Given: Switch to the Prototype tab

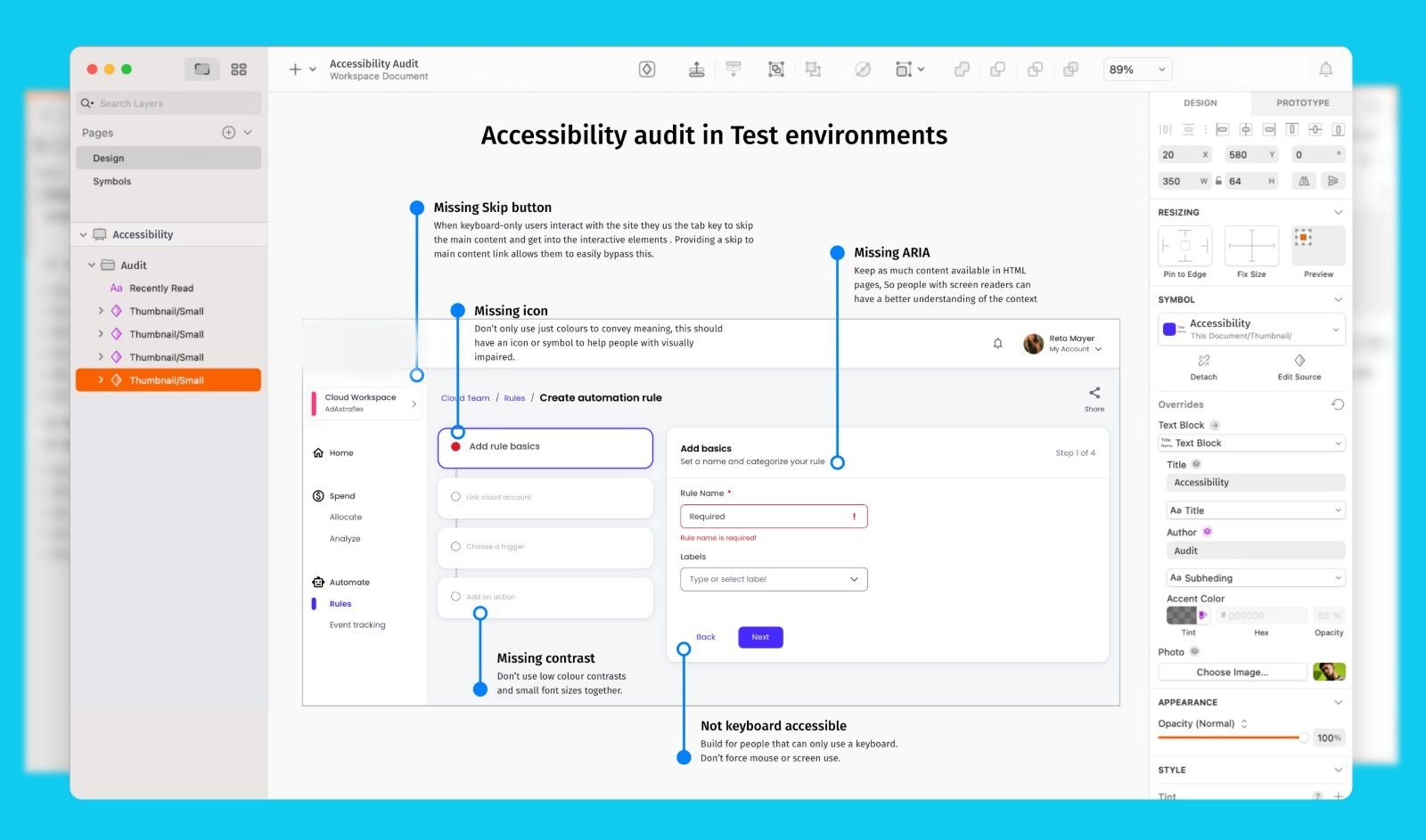Looking at the screenshot, I should [x=1302, y=103].
